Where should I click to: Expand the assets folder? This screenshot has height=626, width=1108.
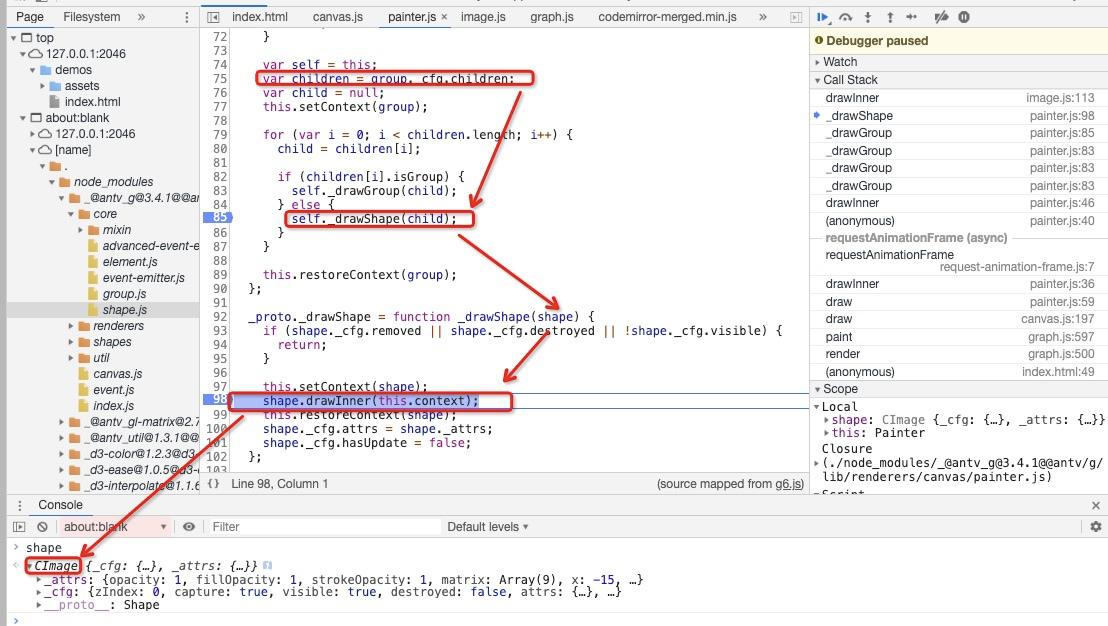click(42, 86)
